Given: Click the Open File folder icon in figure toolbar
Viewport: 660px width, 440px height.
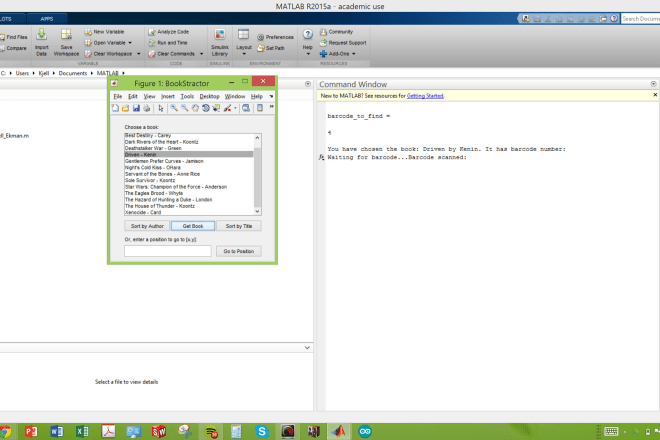Looking at the screenshot, I should coord(125,108).
